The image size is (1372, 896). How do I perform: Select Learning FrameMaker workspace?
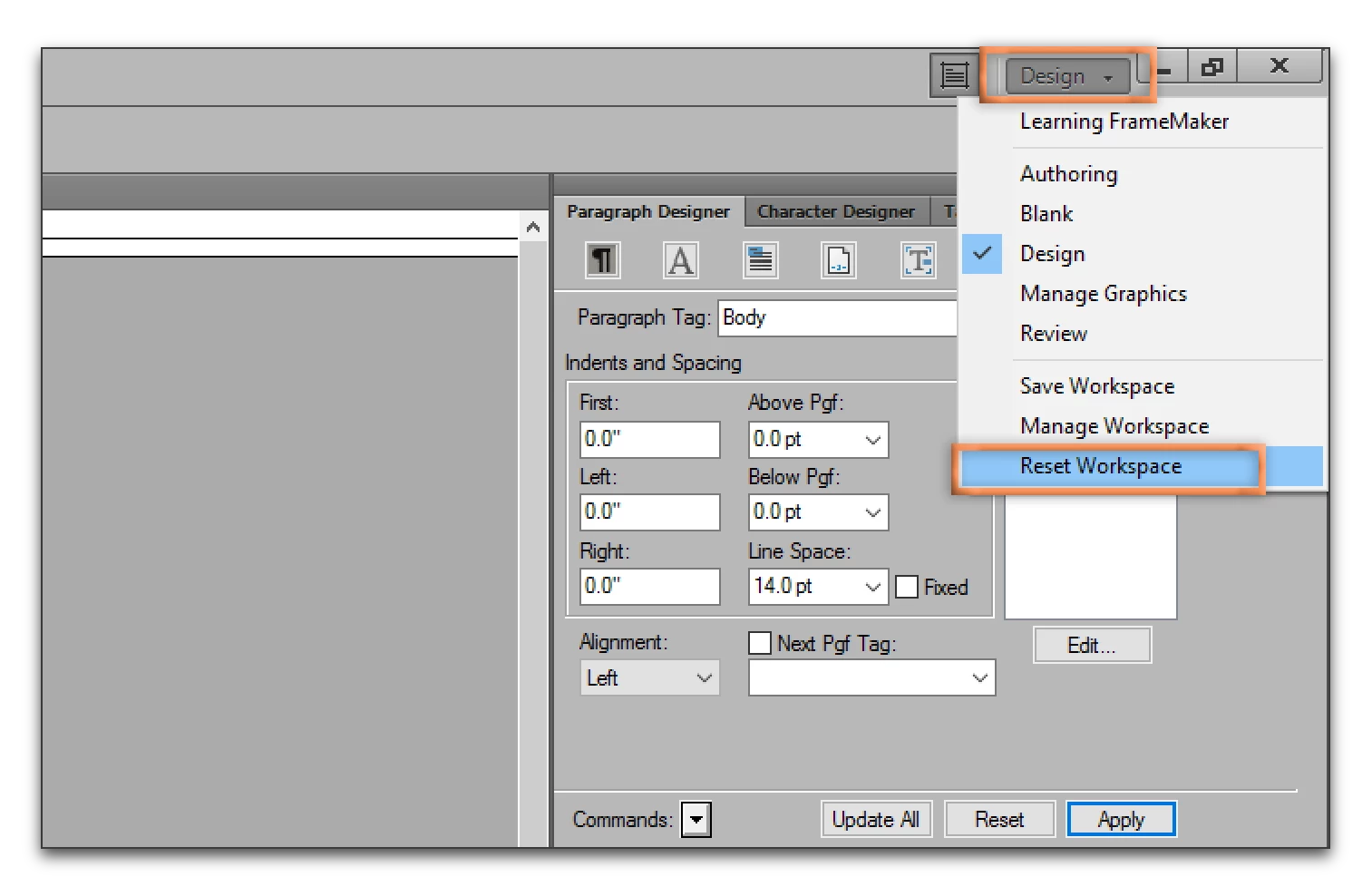tap(1124, 122)
